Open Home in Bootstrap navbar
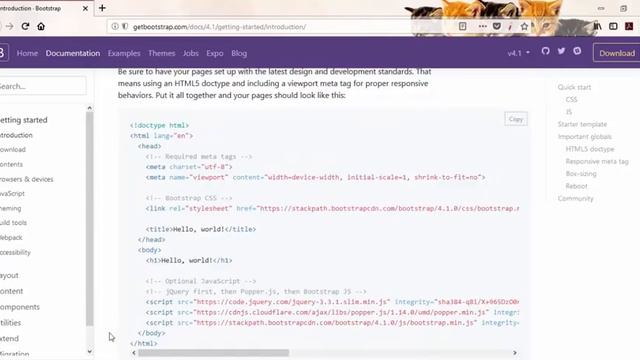The height and width of the screenshot is (360, 640). point(27,53)
